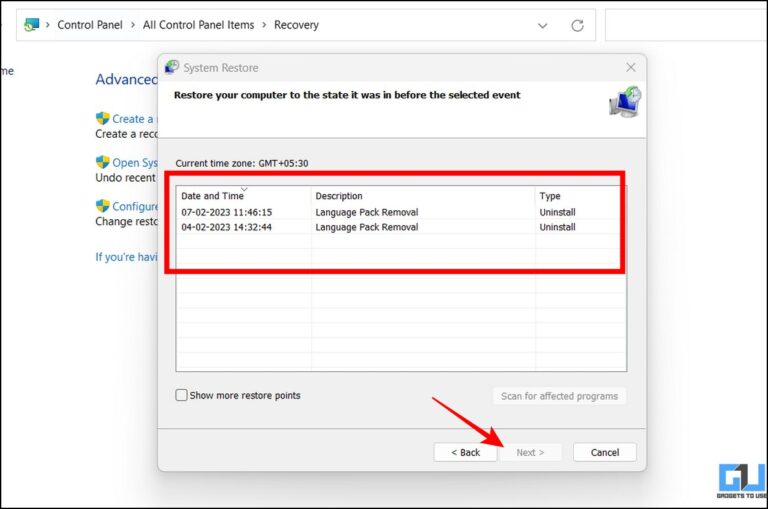This screenshot has height=509, width=768.
Task: Click the Next > button
Action: coord(530,452)
